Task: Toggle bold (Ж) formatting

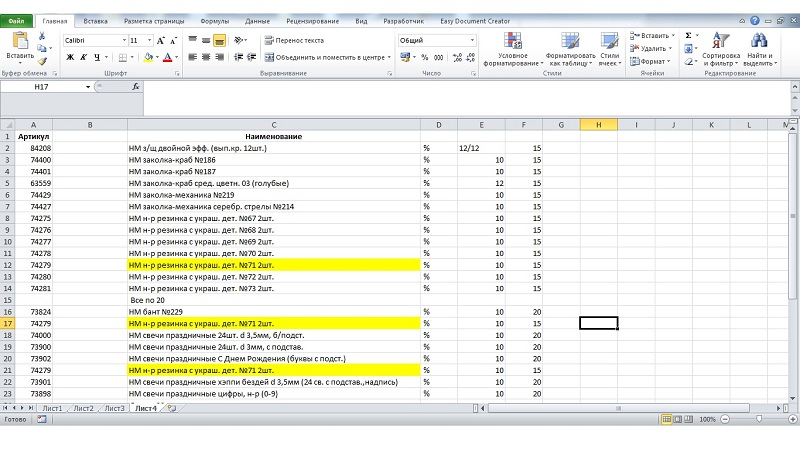Action: tap(70, 57)
